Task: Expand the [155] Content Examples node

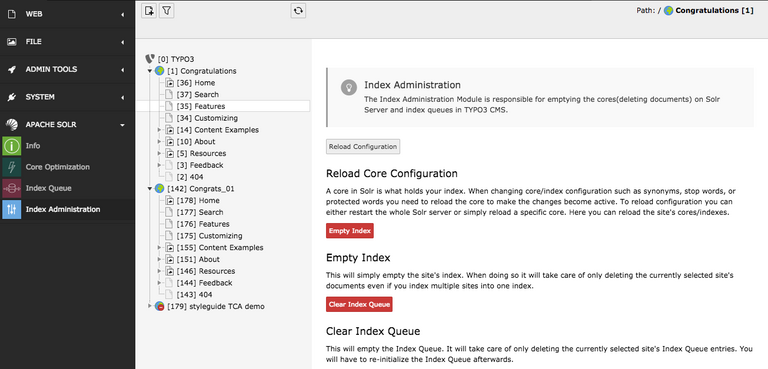Action: [x=159, y=247]
